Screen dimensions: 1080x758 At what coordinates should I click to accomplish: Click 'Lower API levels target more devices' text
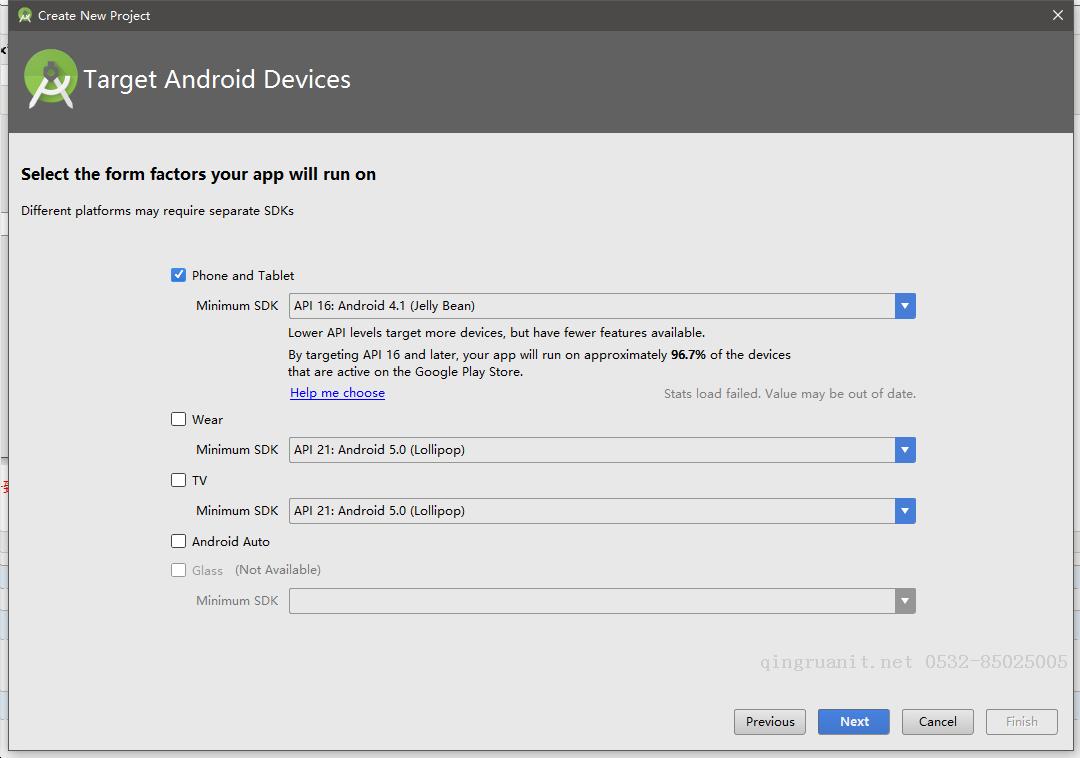497,333
